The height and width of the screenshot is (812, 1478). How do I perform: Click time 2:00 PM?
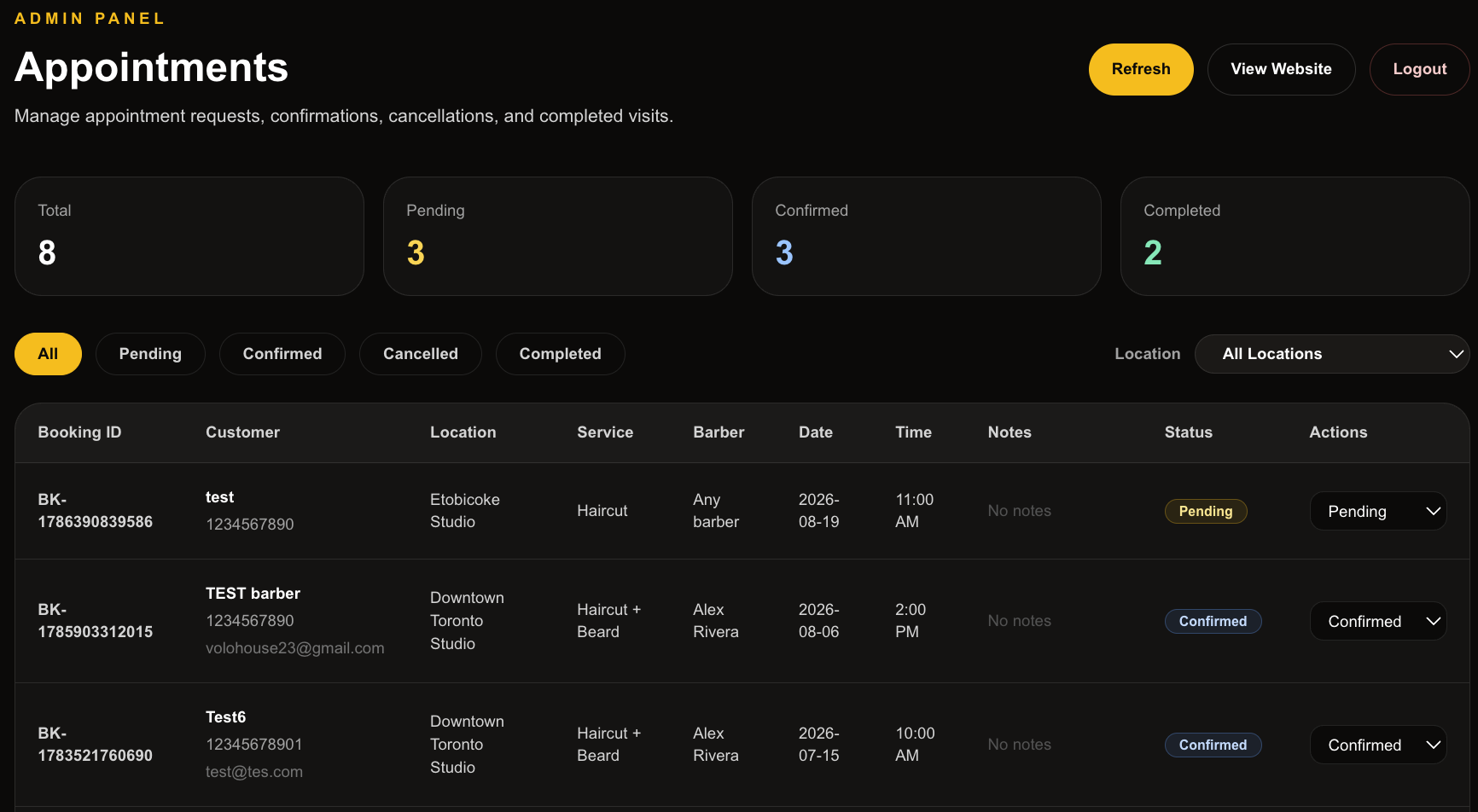(911, 621)
